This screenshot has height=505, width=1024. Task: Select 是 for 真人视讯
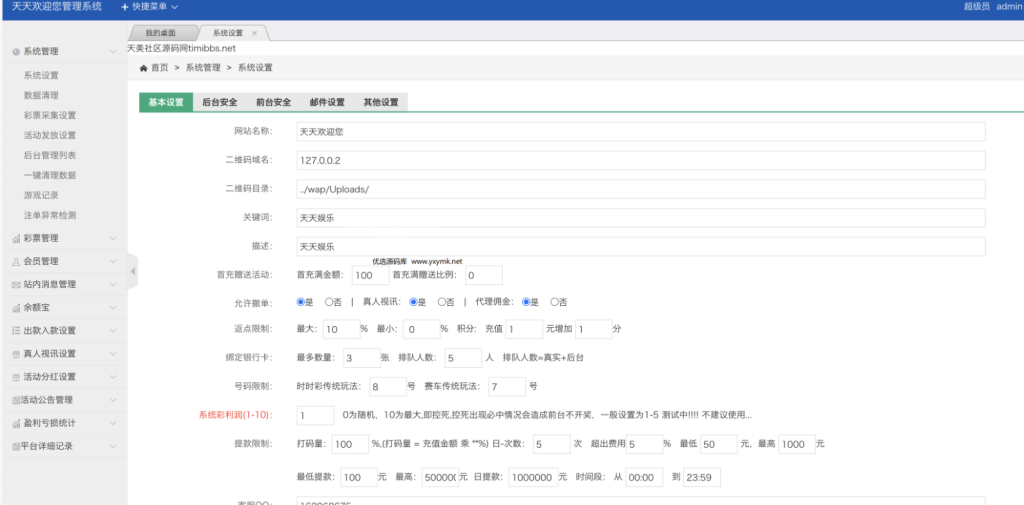click(413, 302)
